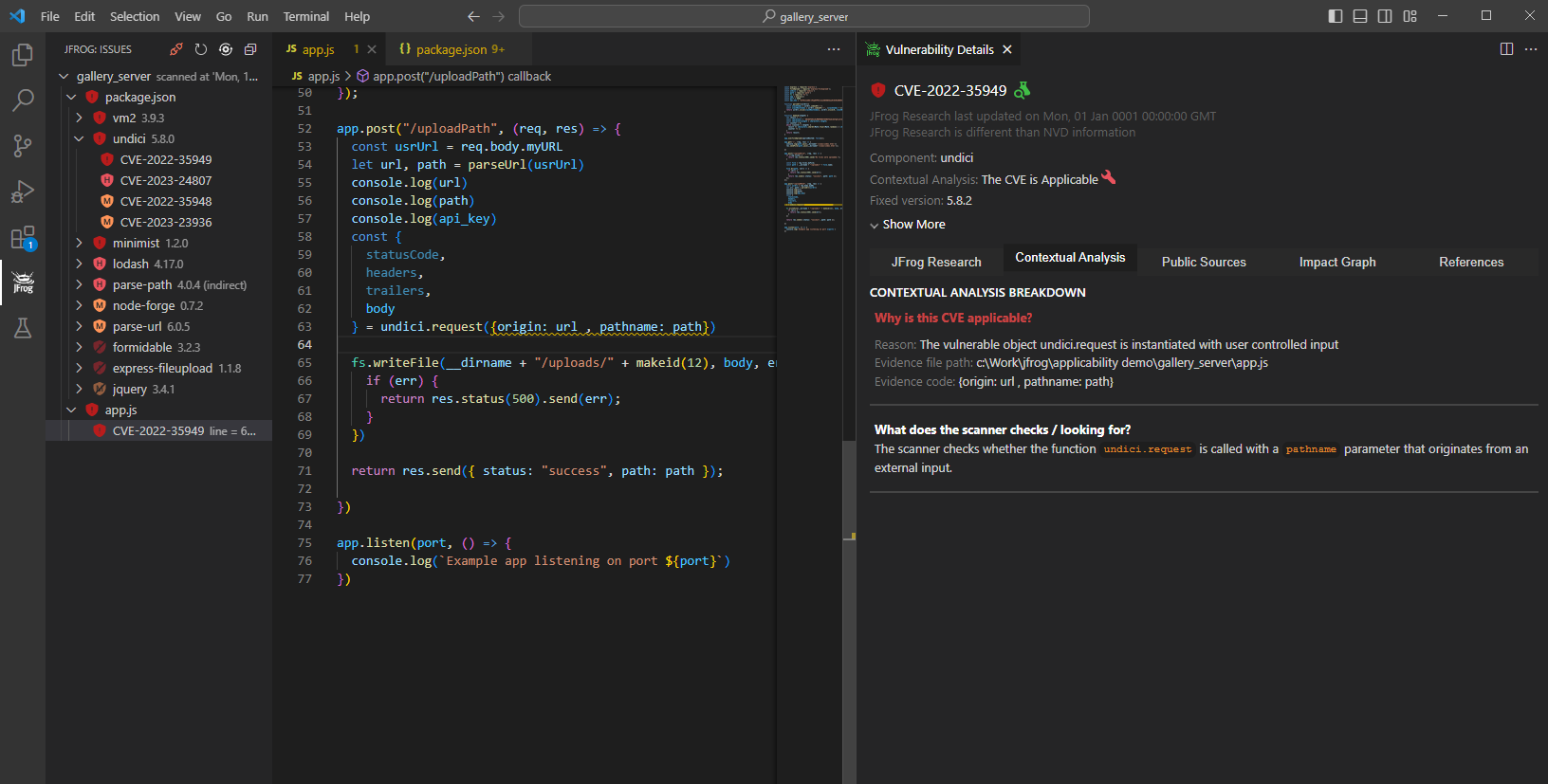This screenshot has width=1548, height=784.
Task: Open Run and Debug view
Action: (x=23, y=191)
